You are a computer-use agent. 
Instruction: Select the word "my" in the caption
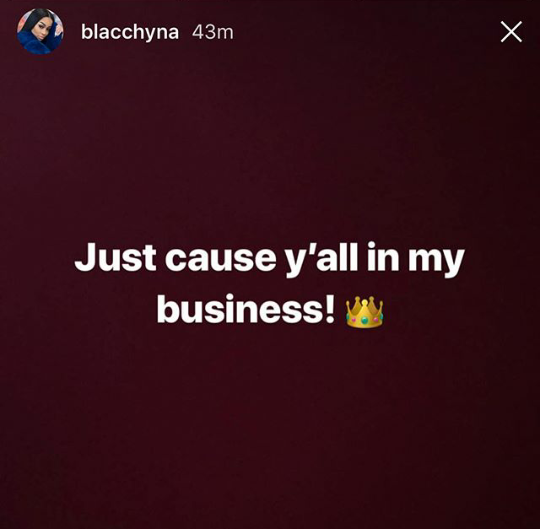point(436,261)
